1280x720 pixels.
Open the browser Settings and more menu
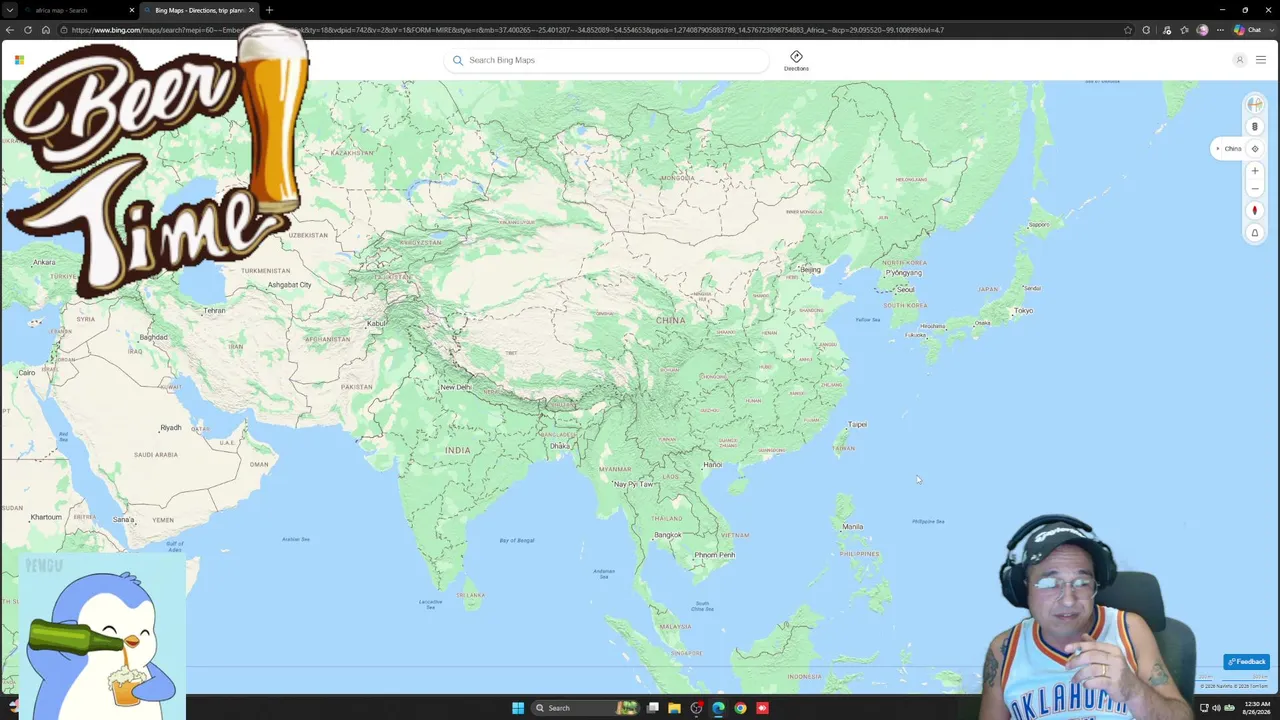point(1220,30)
